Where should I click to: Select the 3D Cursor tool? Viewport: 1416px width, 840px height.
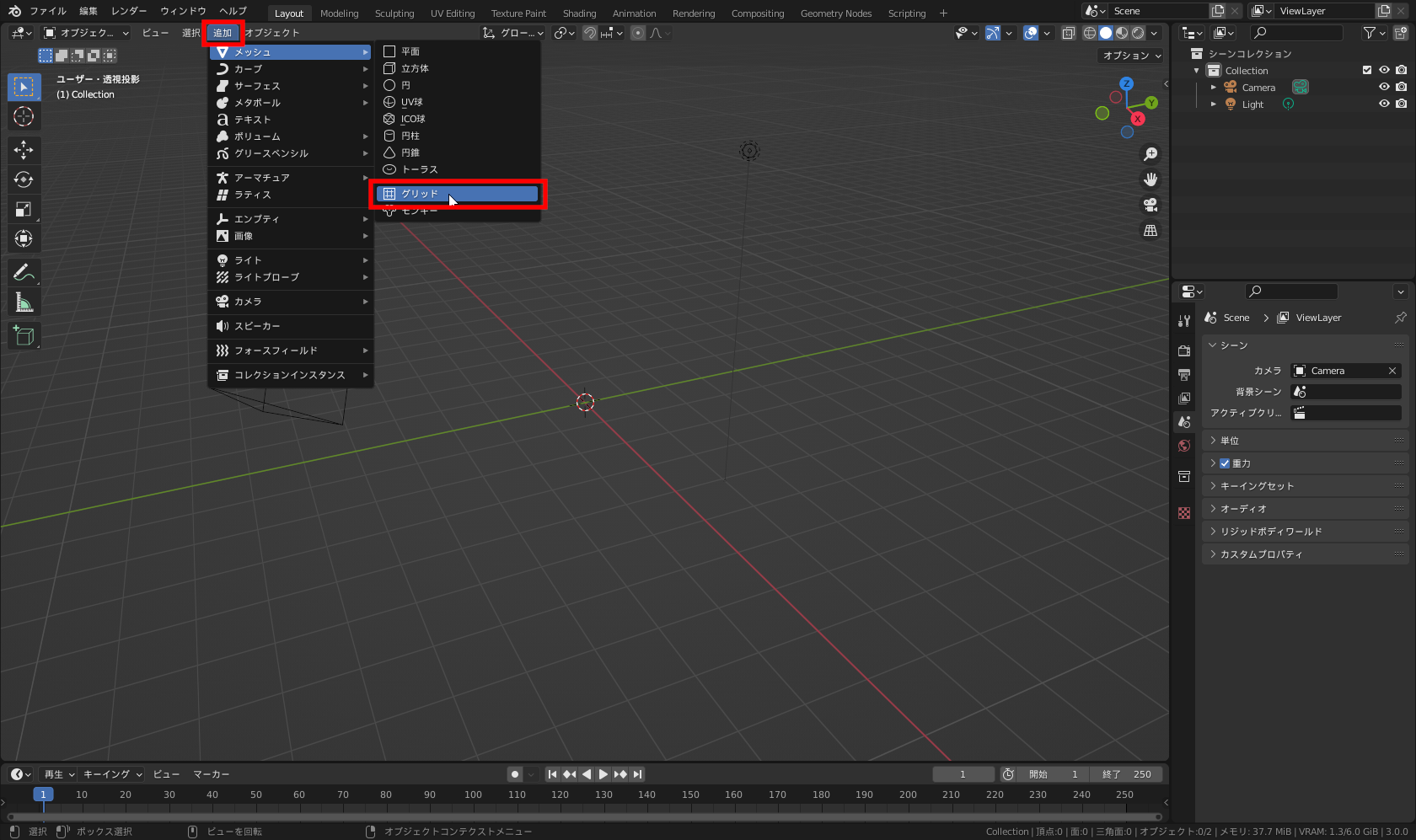click(24, 116)
